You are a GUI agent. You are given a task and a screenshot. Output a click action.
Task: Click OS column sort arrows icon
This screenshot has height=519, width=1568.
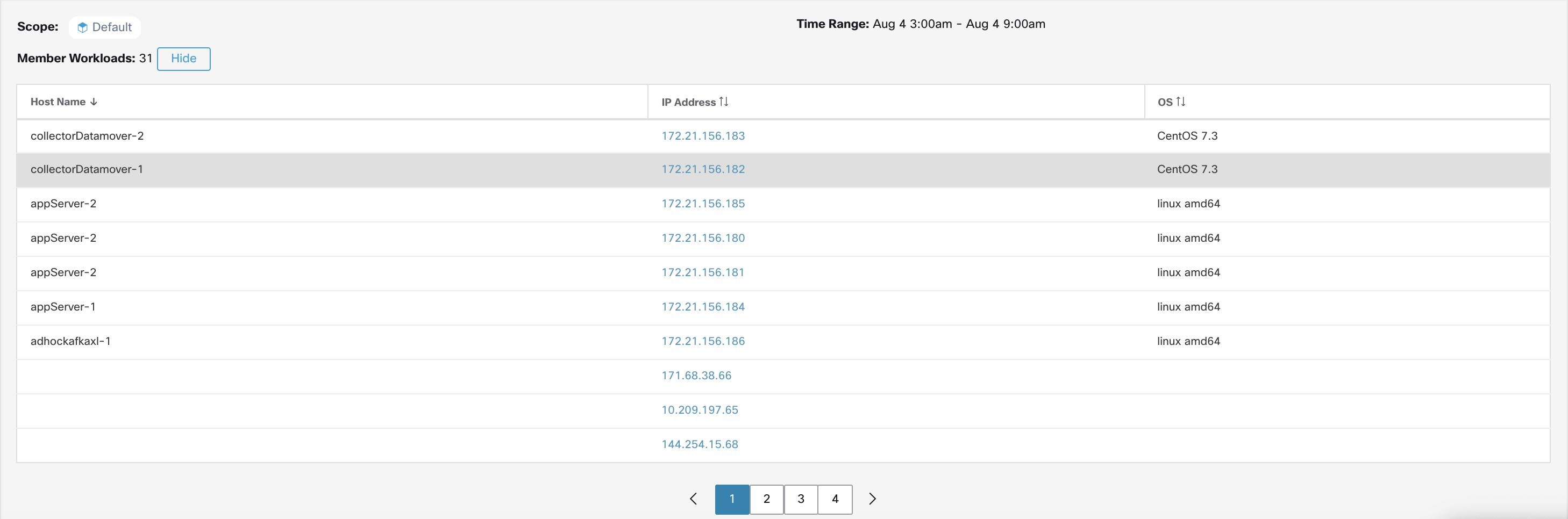[x=1180, y=102]
